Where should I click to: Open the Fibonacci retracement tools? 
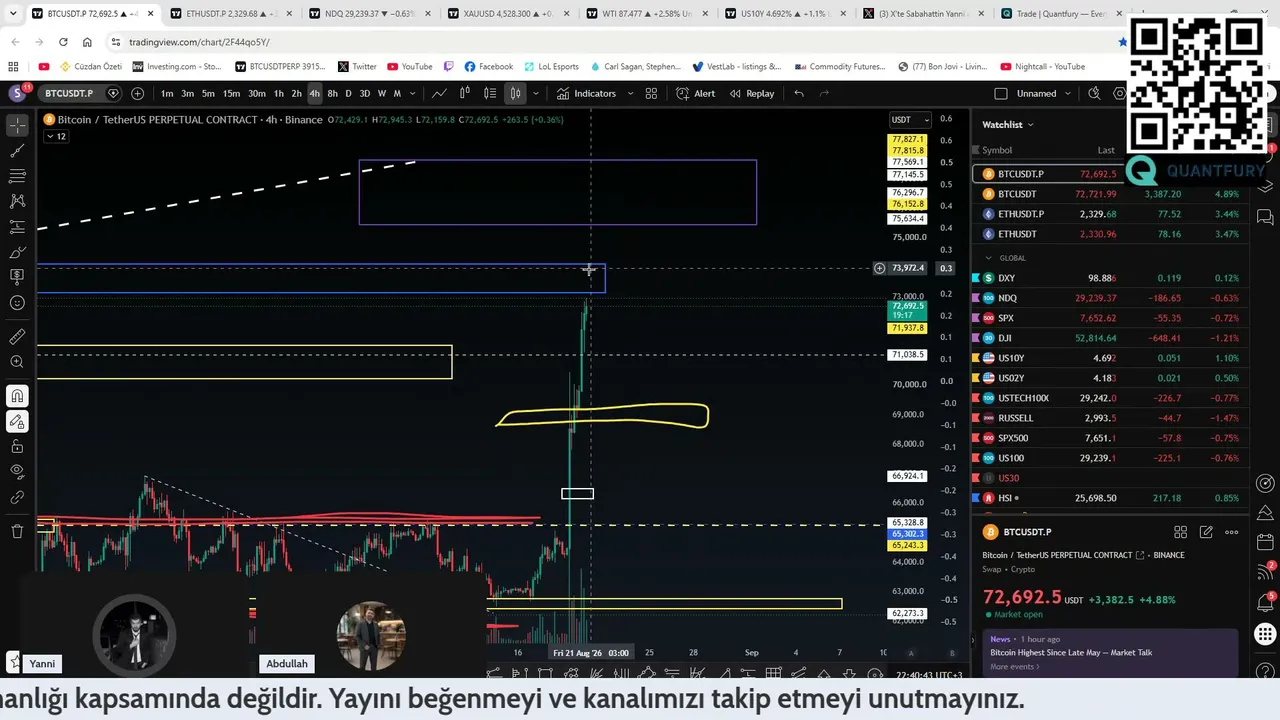(x=17, y=176)
